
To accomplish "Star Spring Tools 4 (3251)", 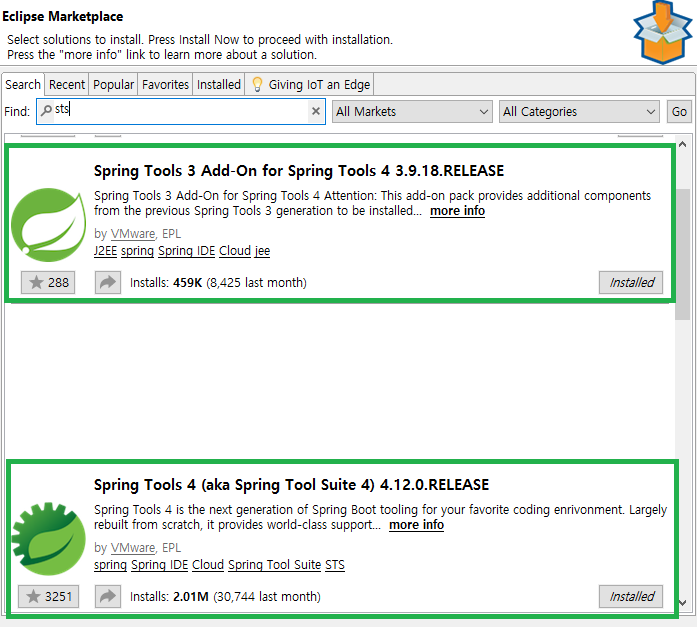I will tap(48, 596).
